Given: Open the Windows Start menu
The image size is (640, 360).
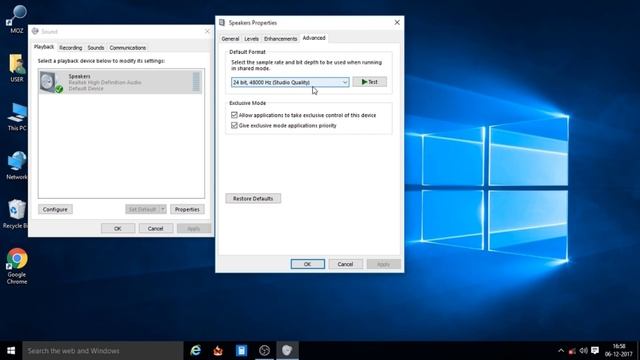Looking at the screenshot, I should pyautogui.click(x=11, y=351).
